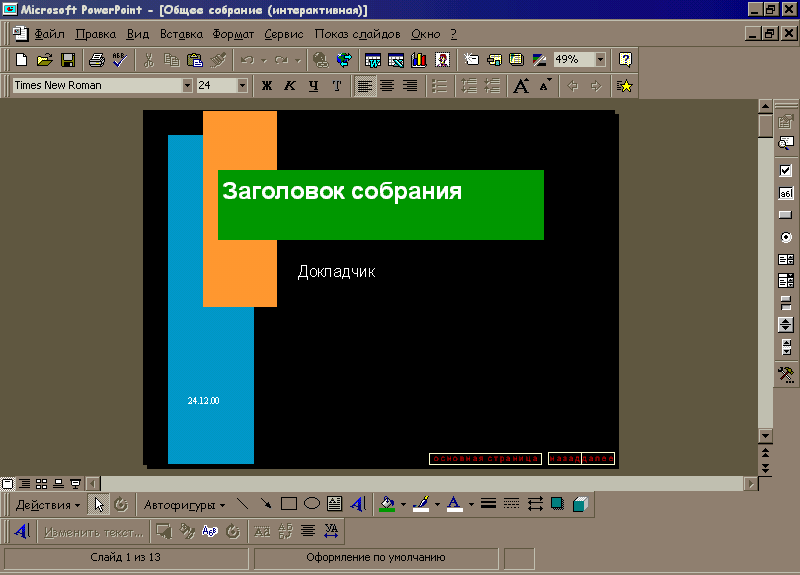800x575 pixels.
Task: Select the Text Box tool
Action: pyautogui.click(x=335, y=505)
